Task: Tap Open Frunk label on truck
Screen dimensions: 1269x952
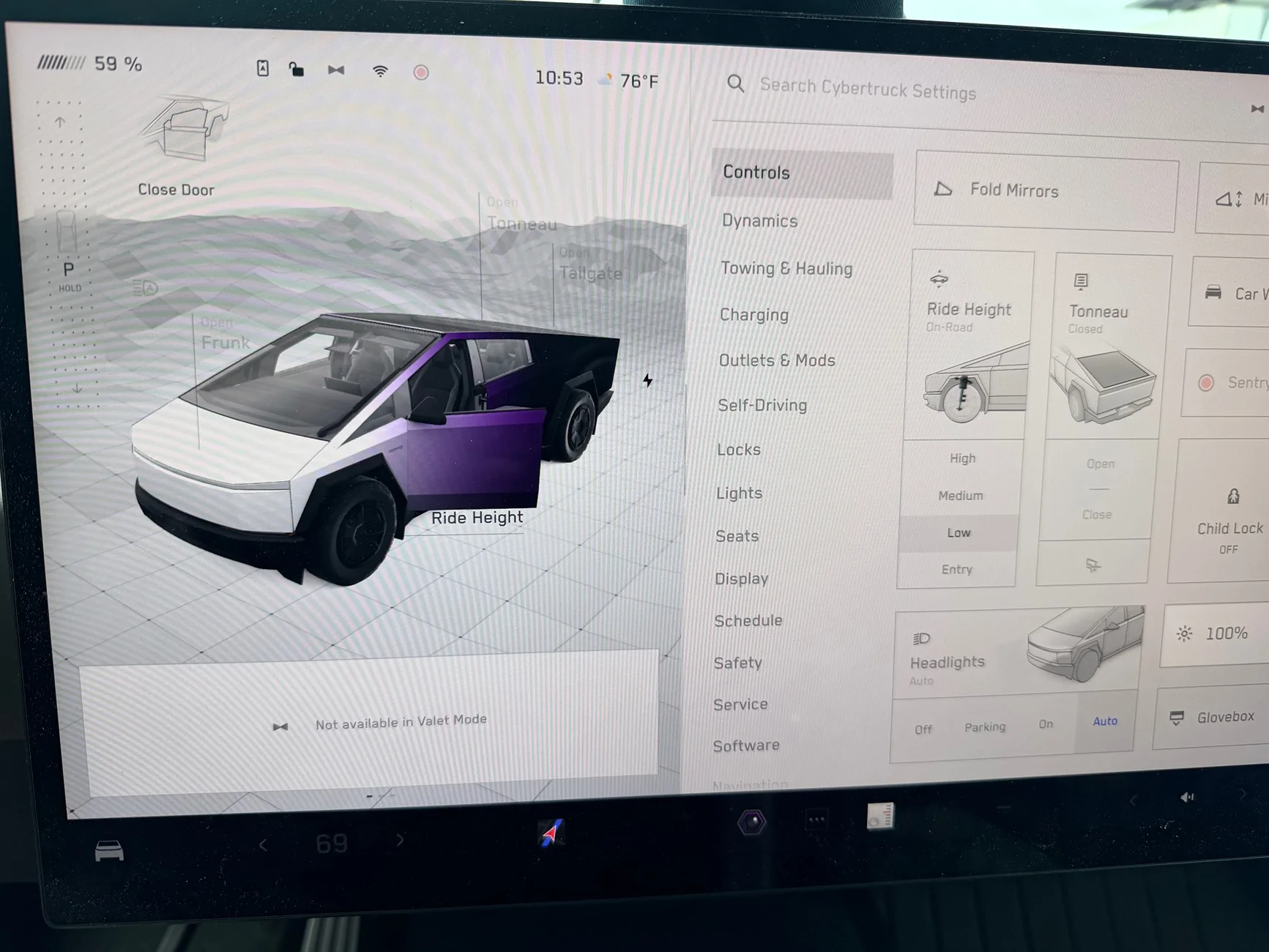Action: click(x=226, y=334)
